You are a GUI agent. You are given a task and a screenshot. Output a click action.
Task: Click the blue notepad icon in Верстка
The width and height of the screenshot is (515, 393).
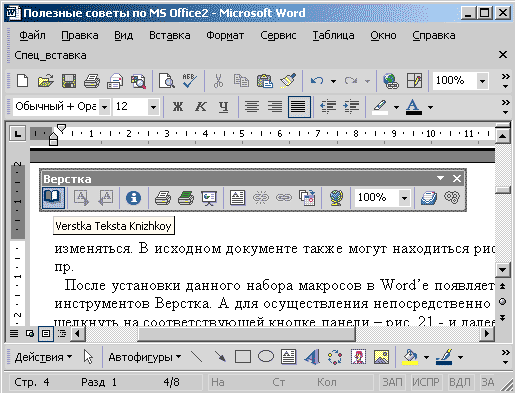(x=429, y=198)
